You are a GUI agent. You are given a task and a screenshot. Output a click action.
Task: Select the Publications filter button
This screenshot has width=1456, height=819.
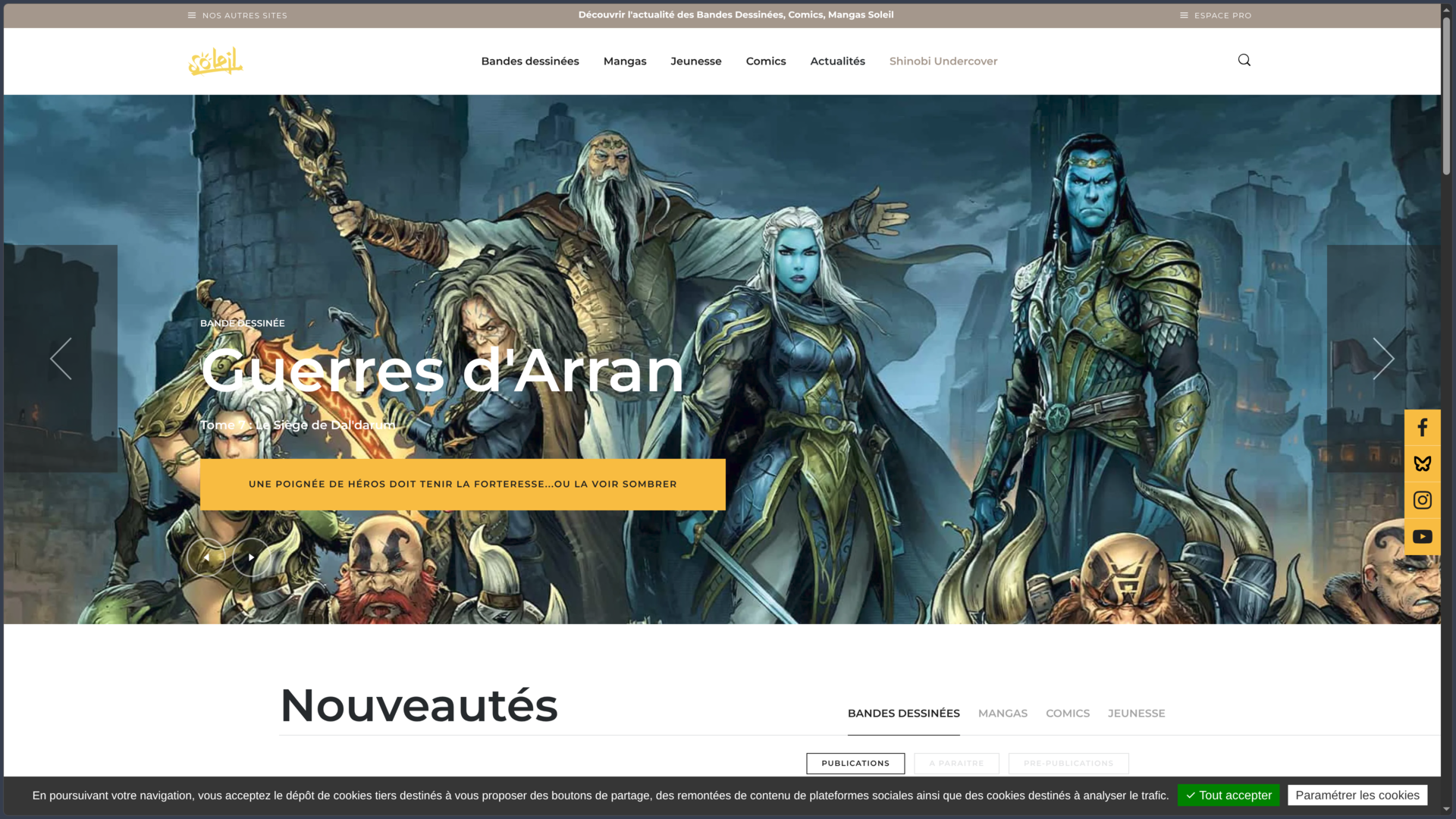[x=855, y=764]
